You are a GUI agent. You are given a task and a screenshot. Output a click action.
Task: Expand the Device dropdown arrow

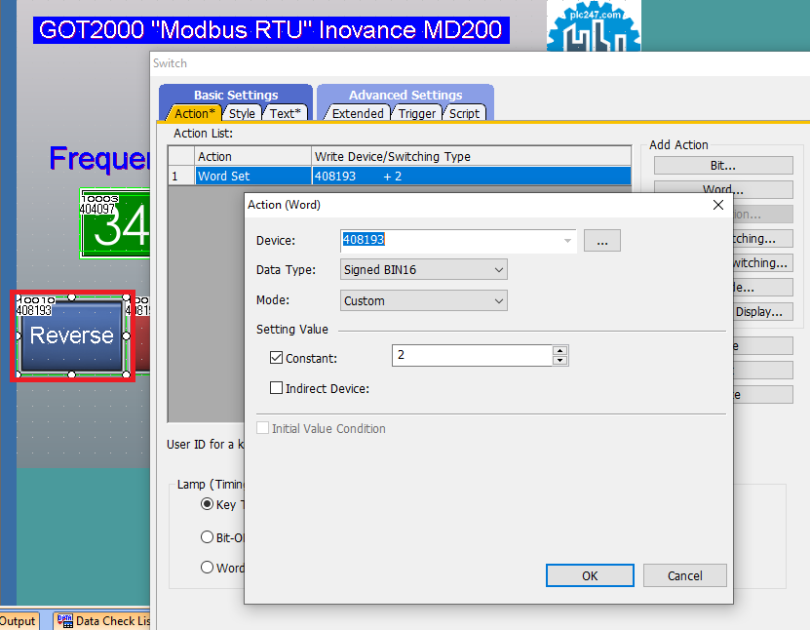click(567, 240)
